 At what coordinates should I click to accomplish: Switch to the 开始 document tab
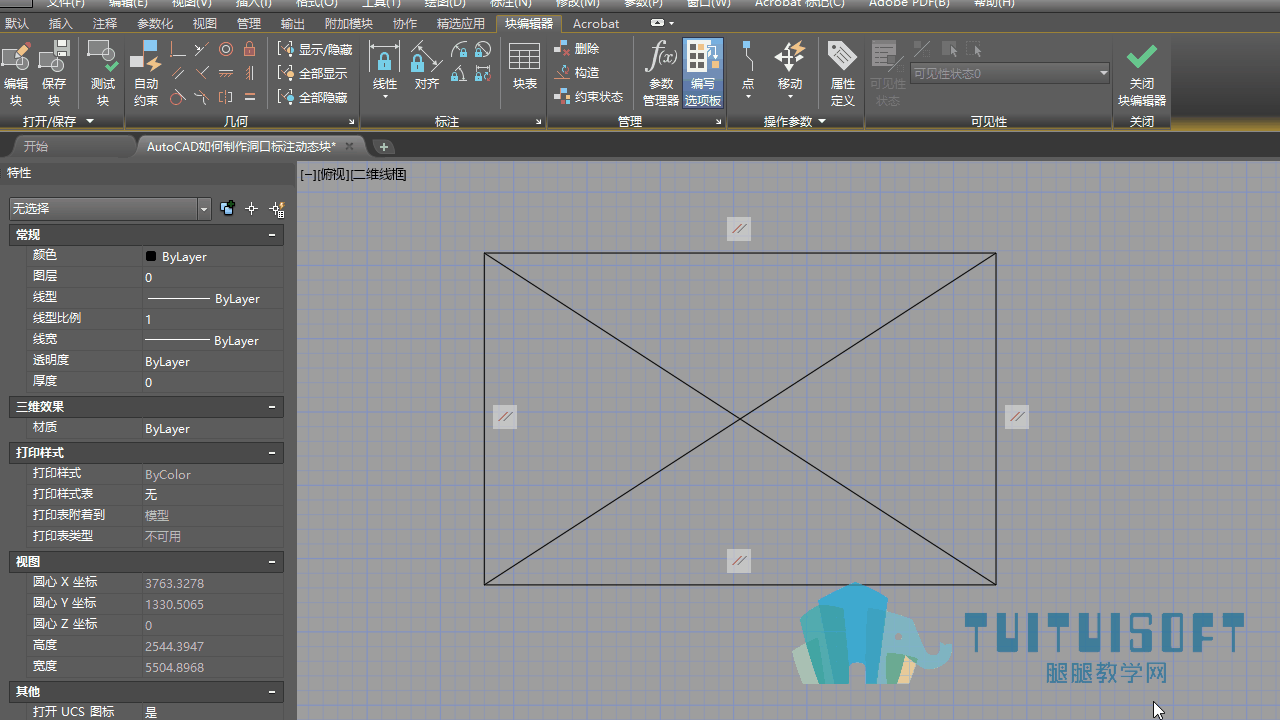pyautogui.click(x=36, y=146)
